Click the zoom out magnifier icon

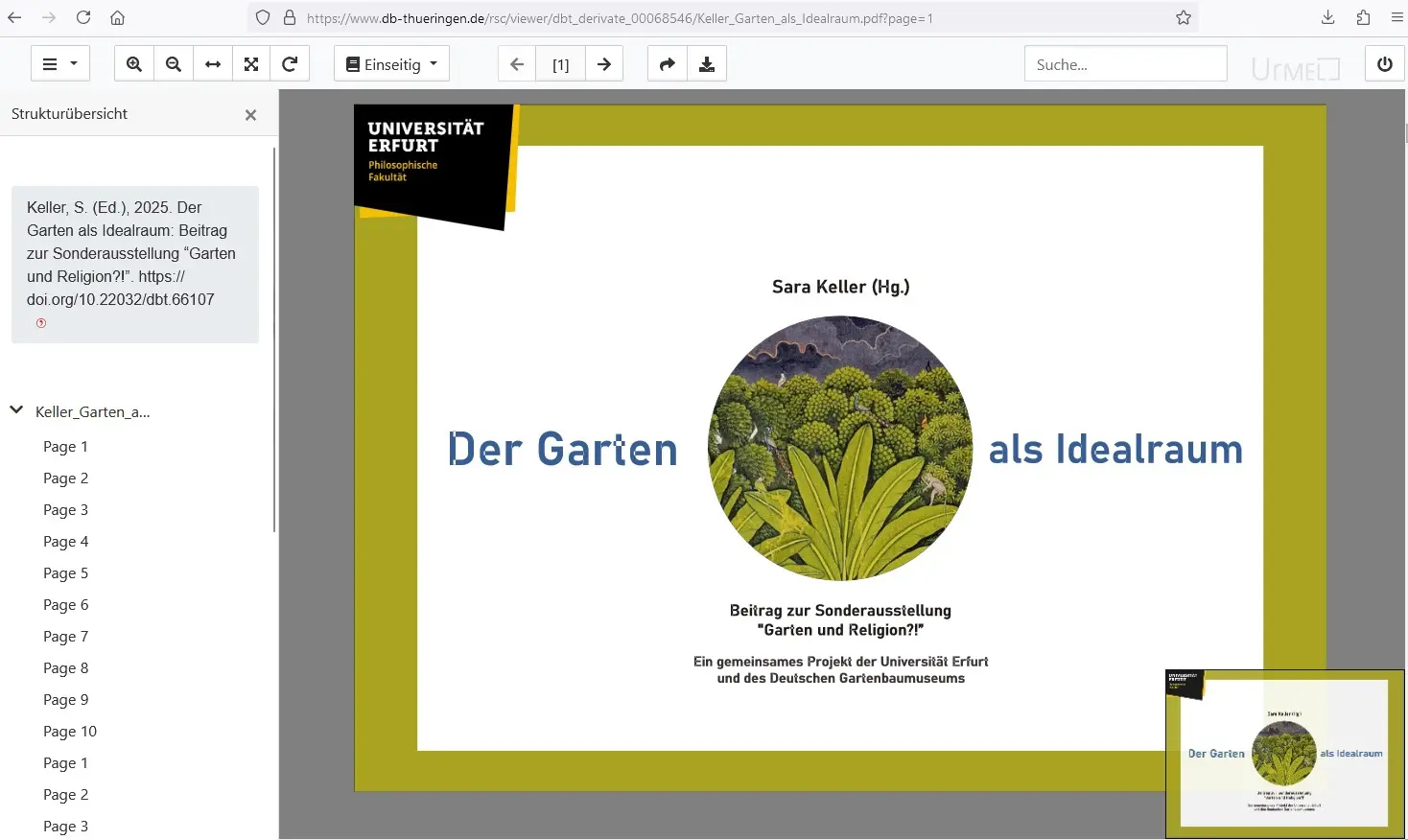click(x=174, y=64)
